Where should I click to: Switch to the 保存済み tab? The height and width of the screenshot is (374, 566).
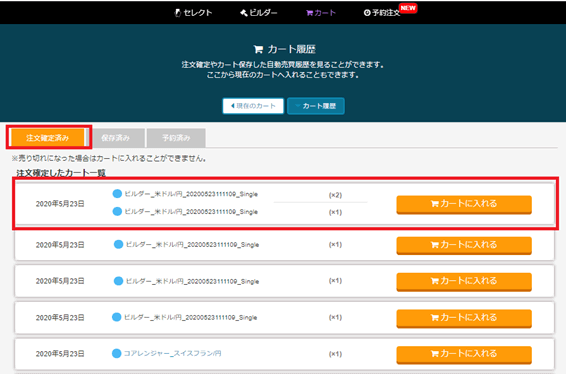point(116,138)
